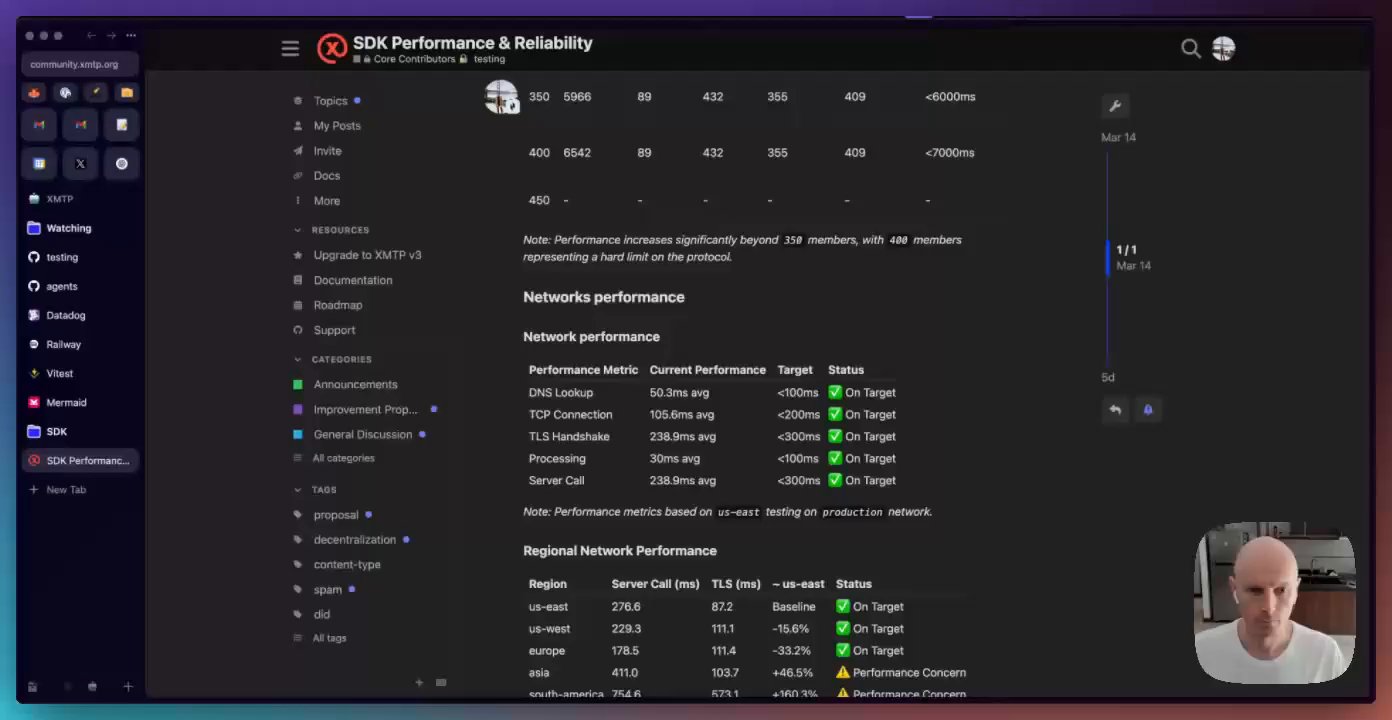
Task: Select the SDK Performance tab
Action: pyautogui.click(x=80, y=461)
